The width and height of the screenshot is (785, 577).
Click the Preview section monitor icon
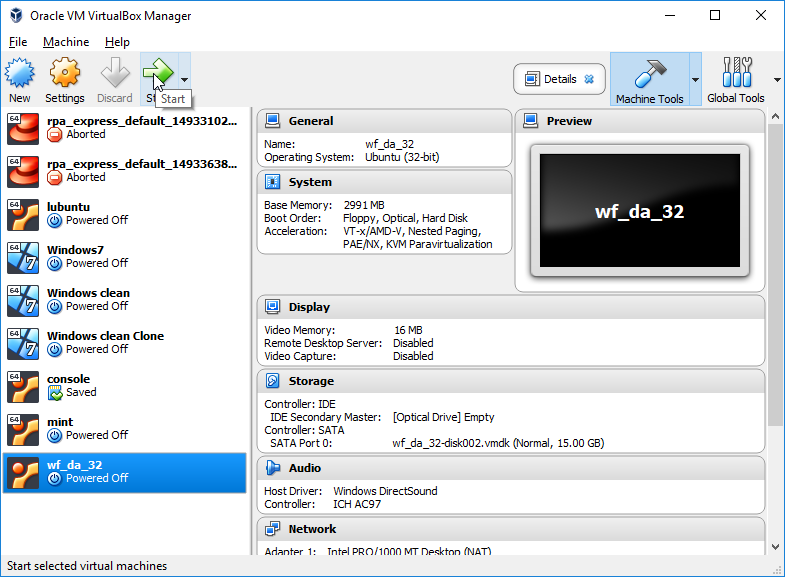pyautogui.click(x=531, y=121)
